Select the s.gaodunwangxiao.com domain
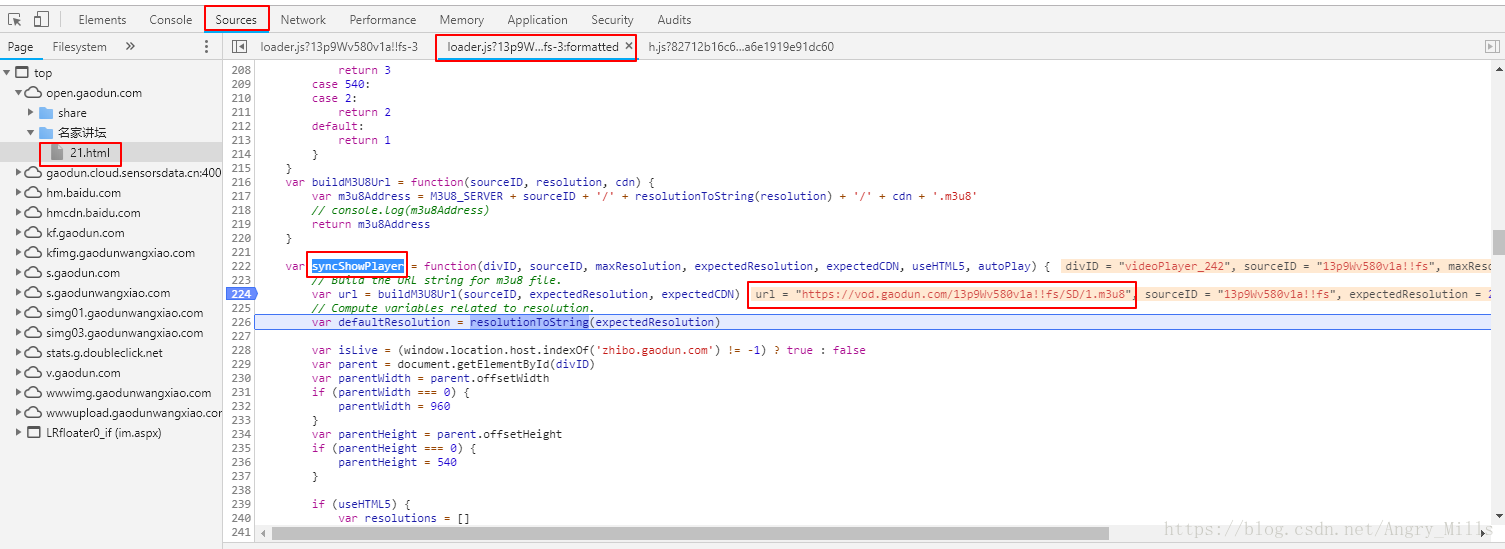1505x549 pixels. click(108, 293)
